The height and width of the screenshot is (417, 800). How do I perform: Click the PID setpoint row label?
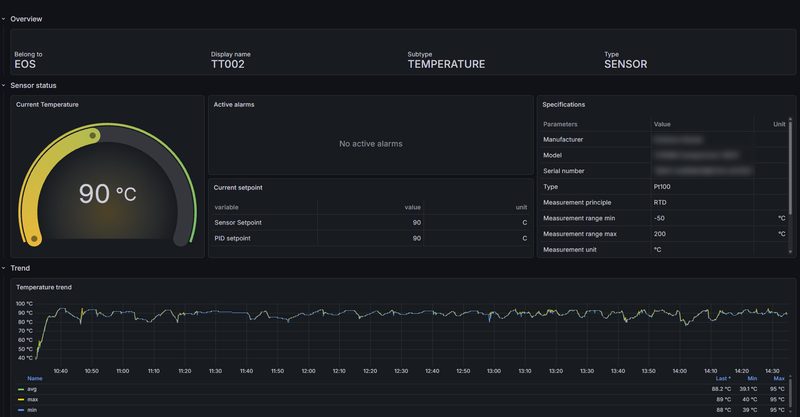tap(232, 238)
